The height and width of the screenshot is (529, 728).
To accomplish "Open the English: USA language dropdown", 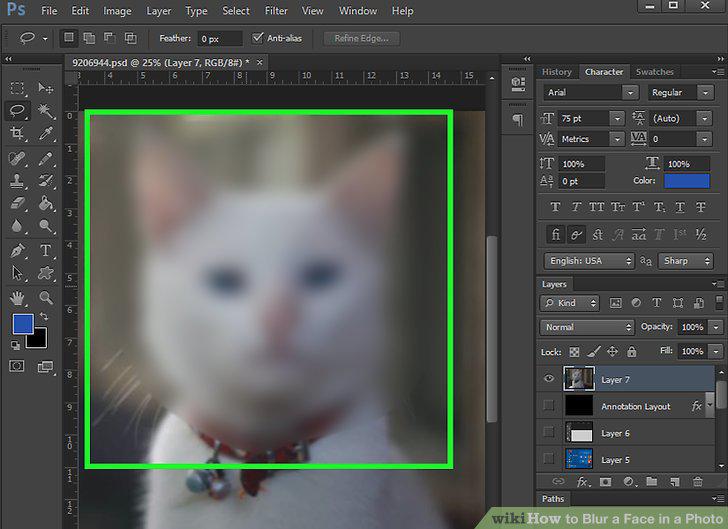I will point(589,261).
